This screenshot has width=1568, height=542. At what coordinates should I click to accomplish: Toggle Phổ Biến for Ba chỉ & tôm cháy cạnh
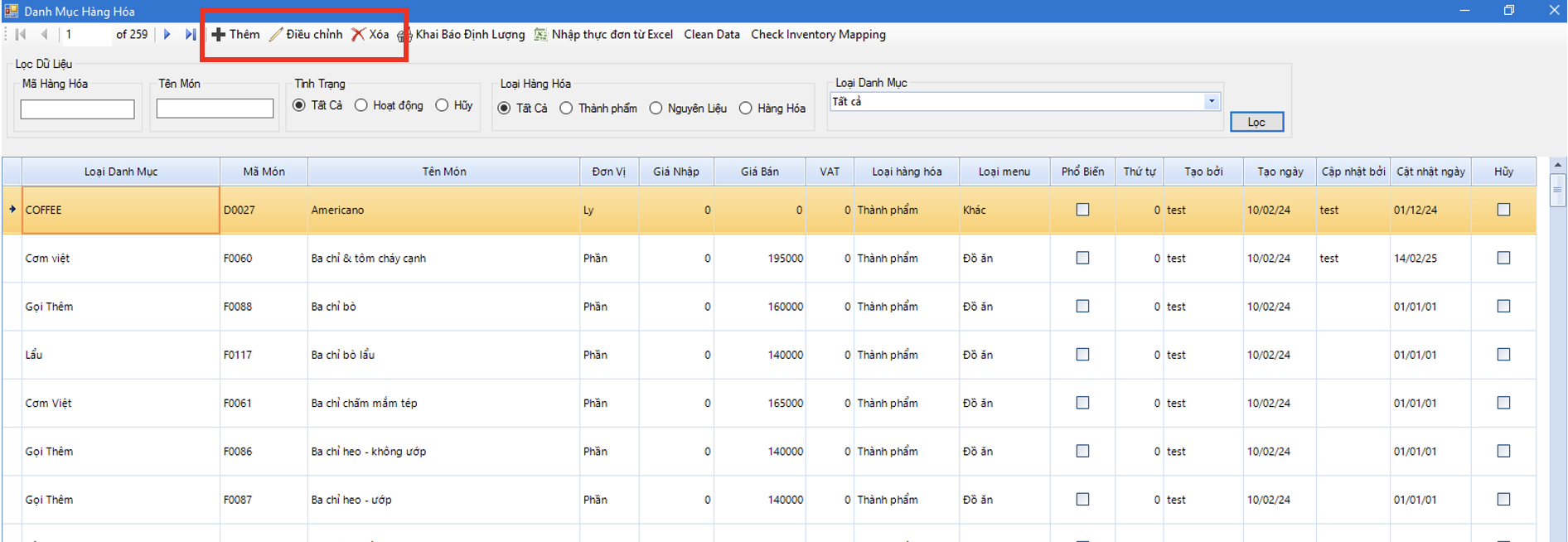[x=1082, y=258]
